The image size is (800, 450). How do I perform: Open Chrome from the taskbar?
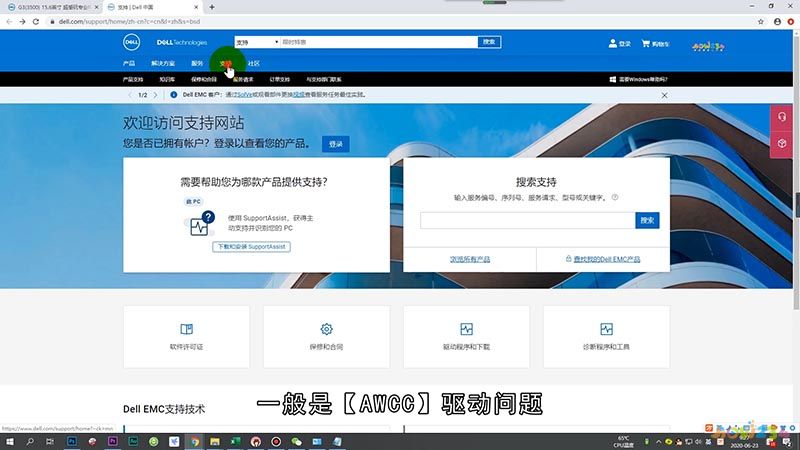(x=194, y=441)
